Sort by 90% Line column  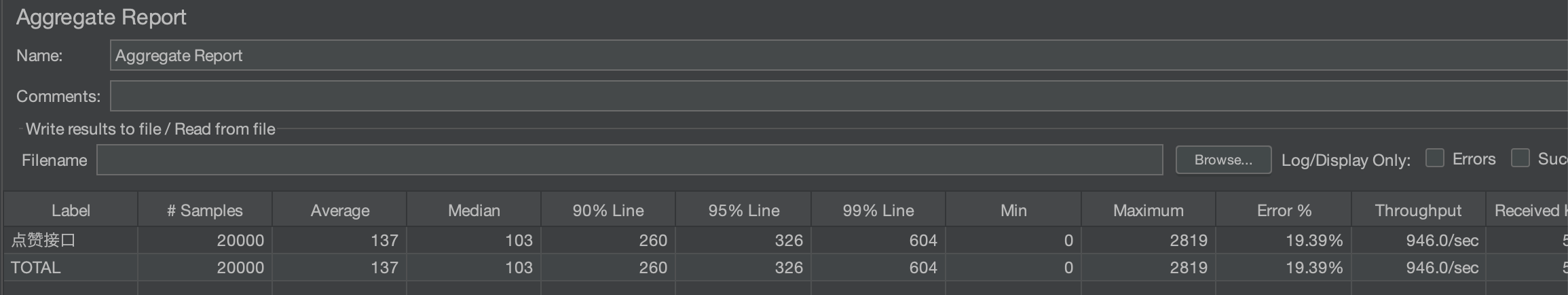(x=608, y=211)
